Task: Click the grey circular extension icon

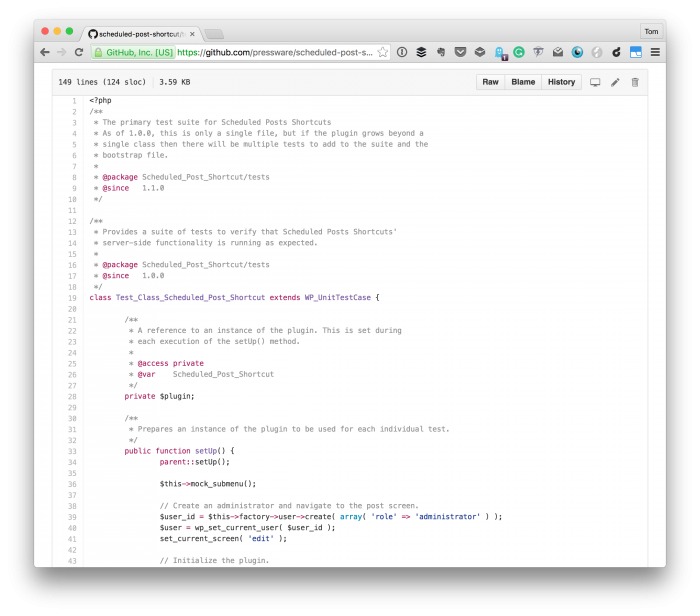Action: [x=597, y=52]
